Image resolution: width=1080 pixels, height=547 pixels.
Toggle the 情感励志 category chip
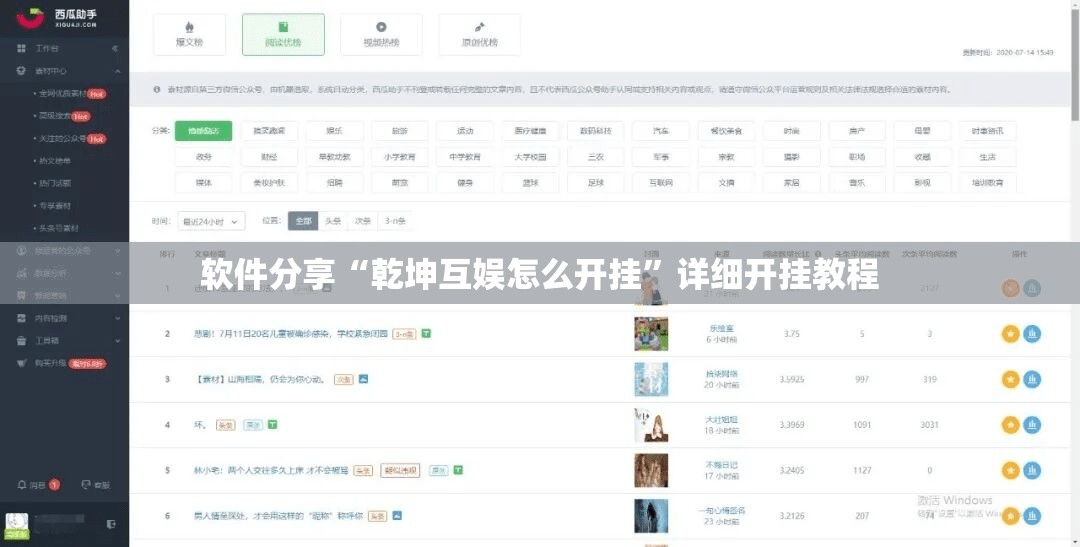203,130
